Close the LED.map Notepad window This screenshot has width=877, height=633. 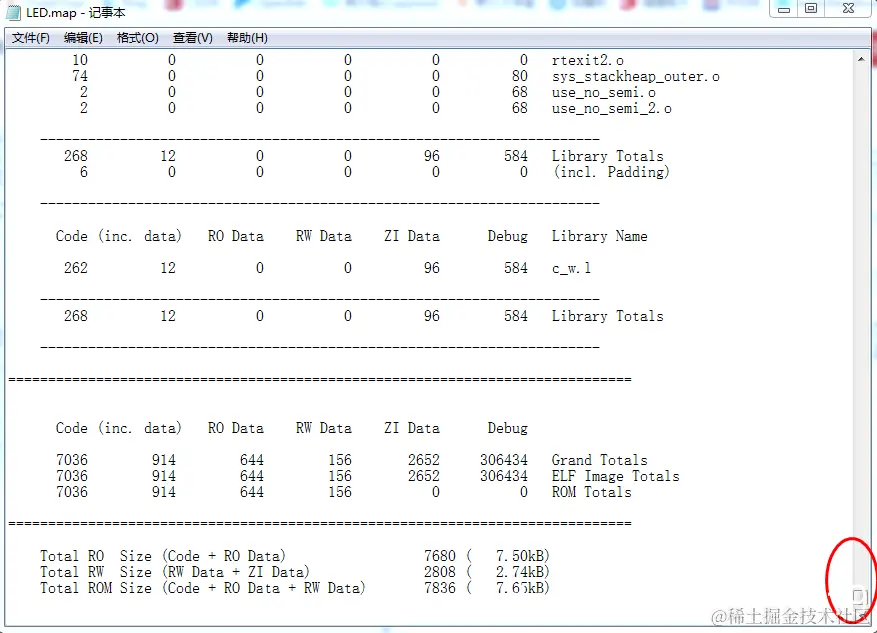[x=848, y=8]
